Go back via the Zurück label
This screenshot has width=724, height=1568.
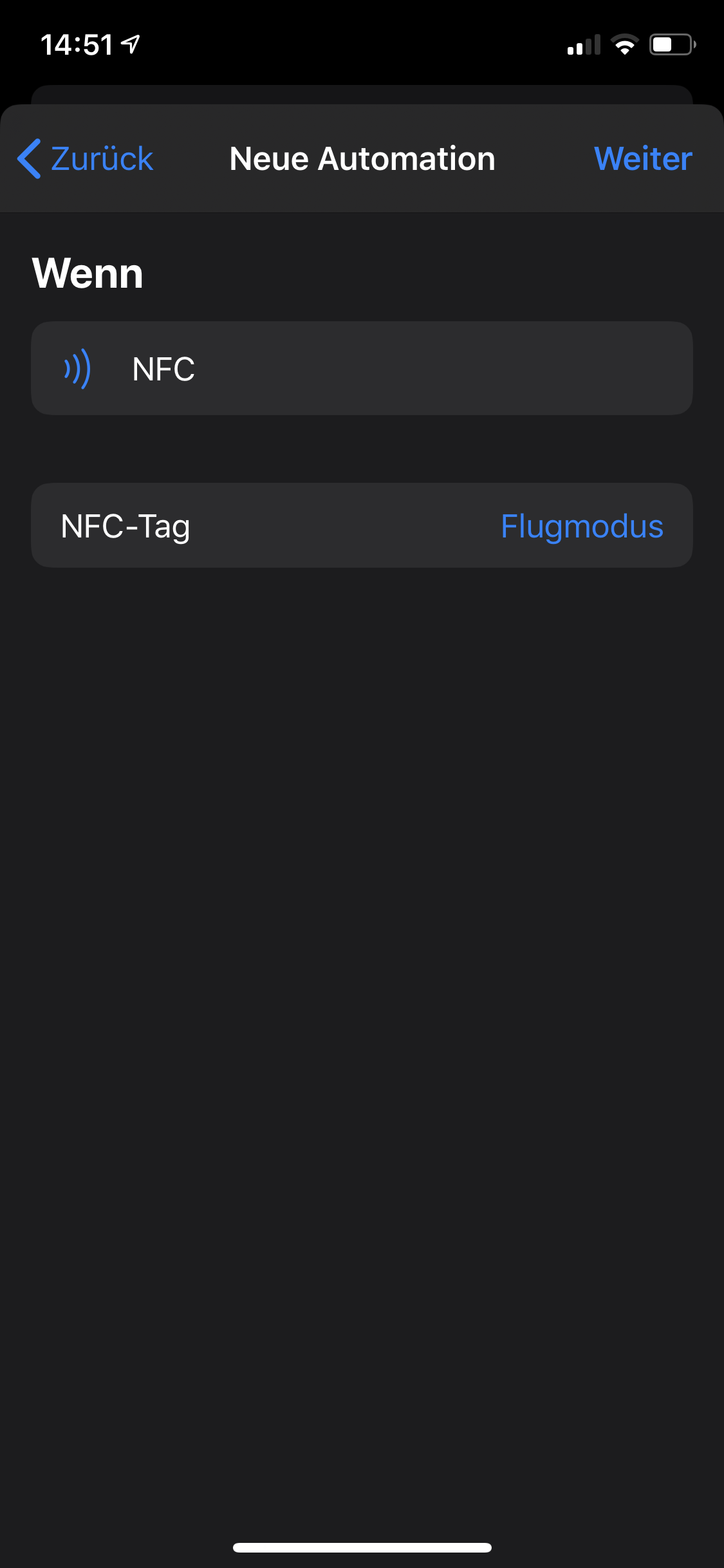[x=102, y=158]
